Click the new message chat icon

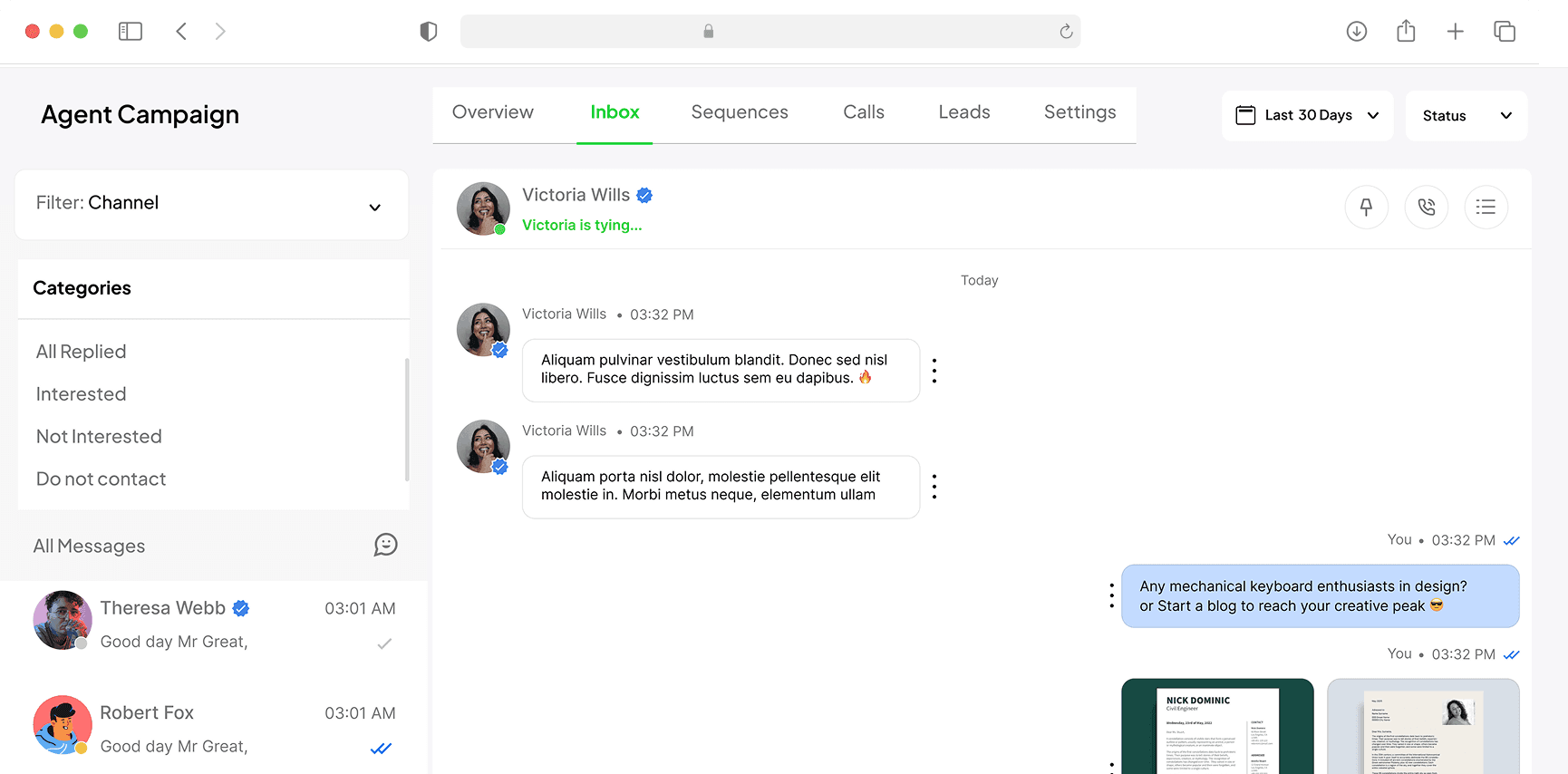point(385,545)
